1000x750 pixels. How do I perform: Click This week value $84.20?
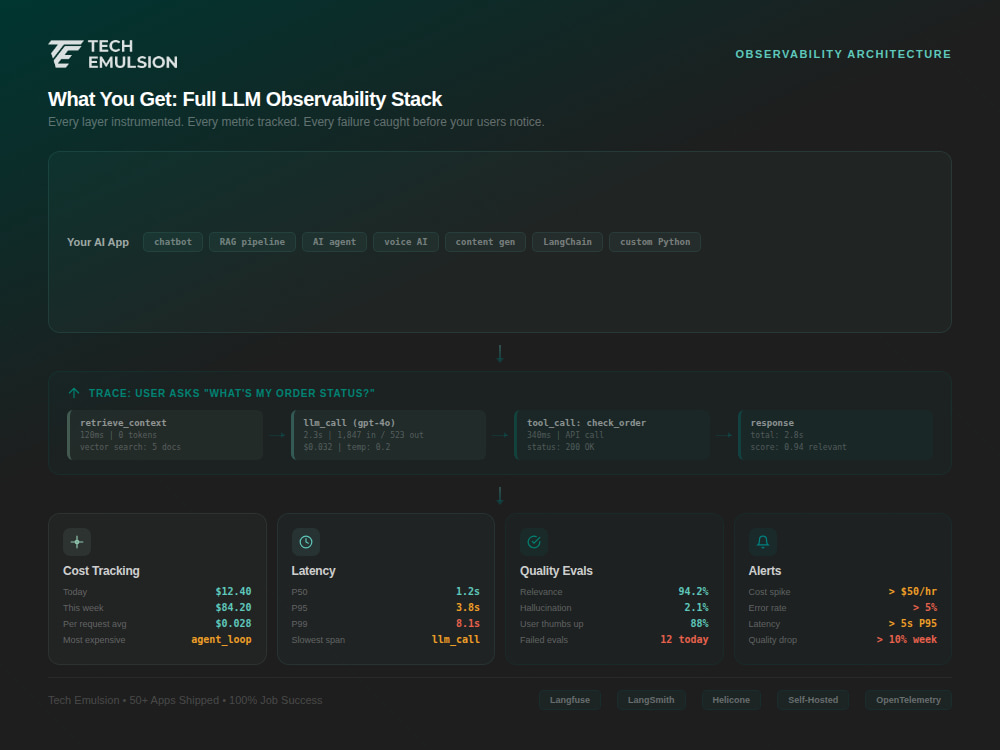click(233, 607)
